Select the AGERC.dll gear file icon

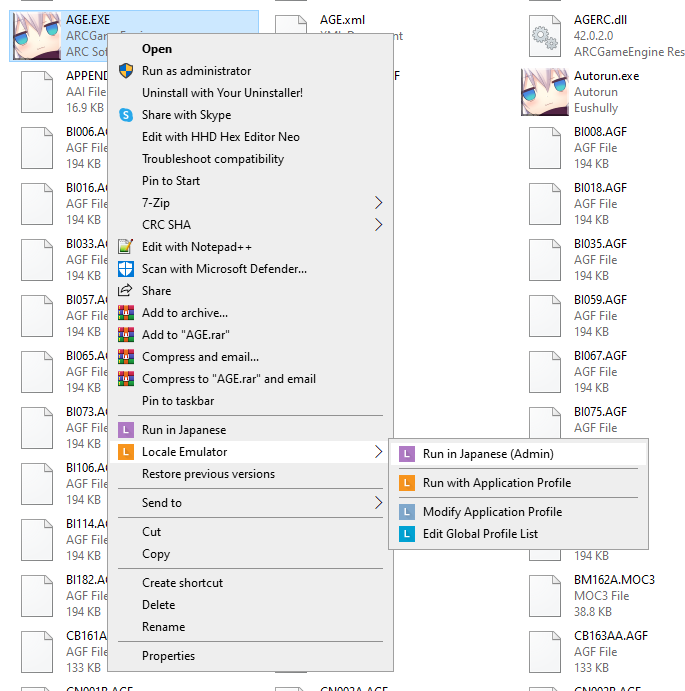(545, 36)
